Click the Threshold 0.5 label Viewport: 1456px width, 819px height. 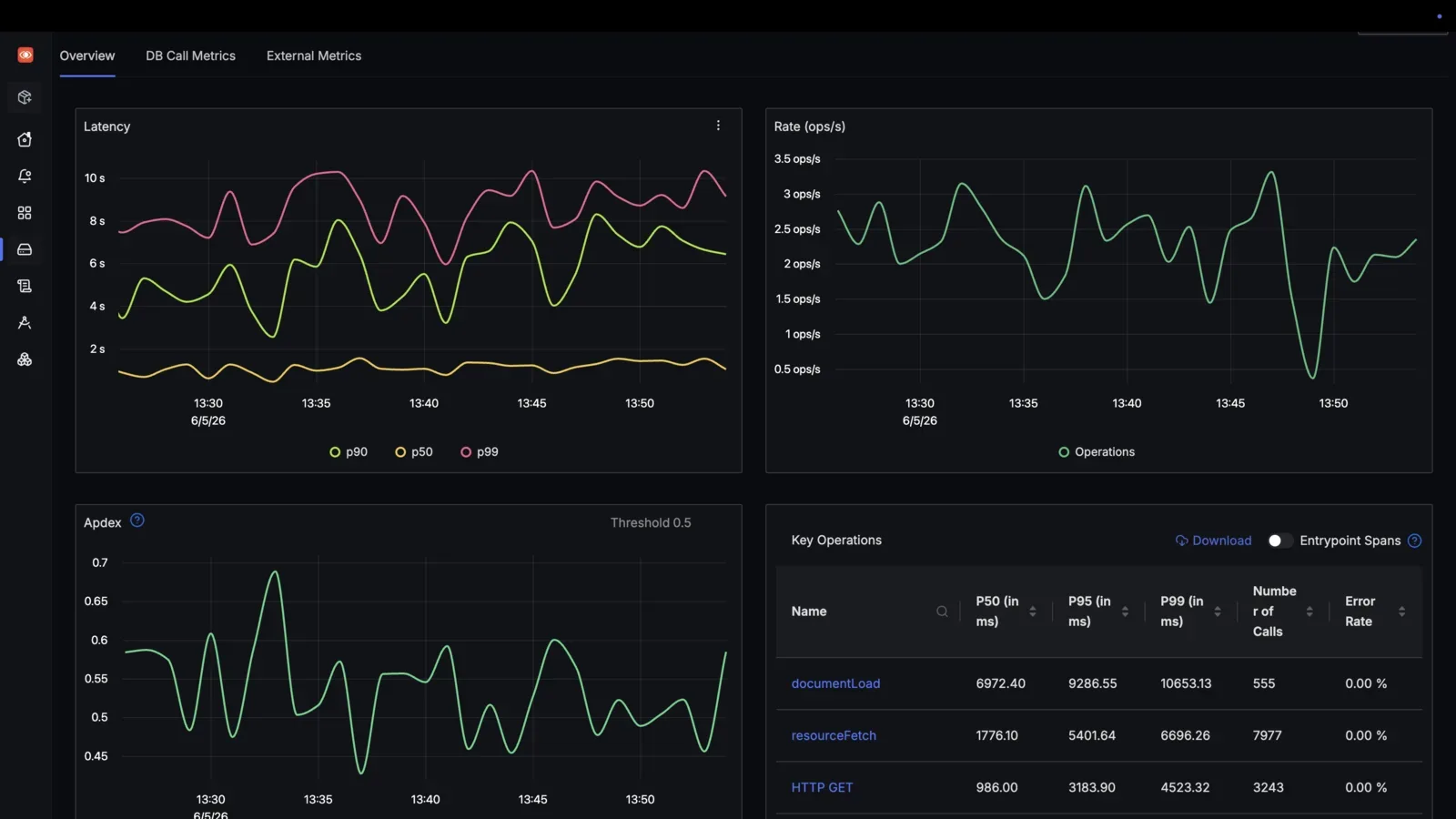(651, 522)
